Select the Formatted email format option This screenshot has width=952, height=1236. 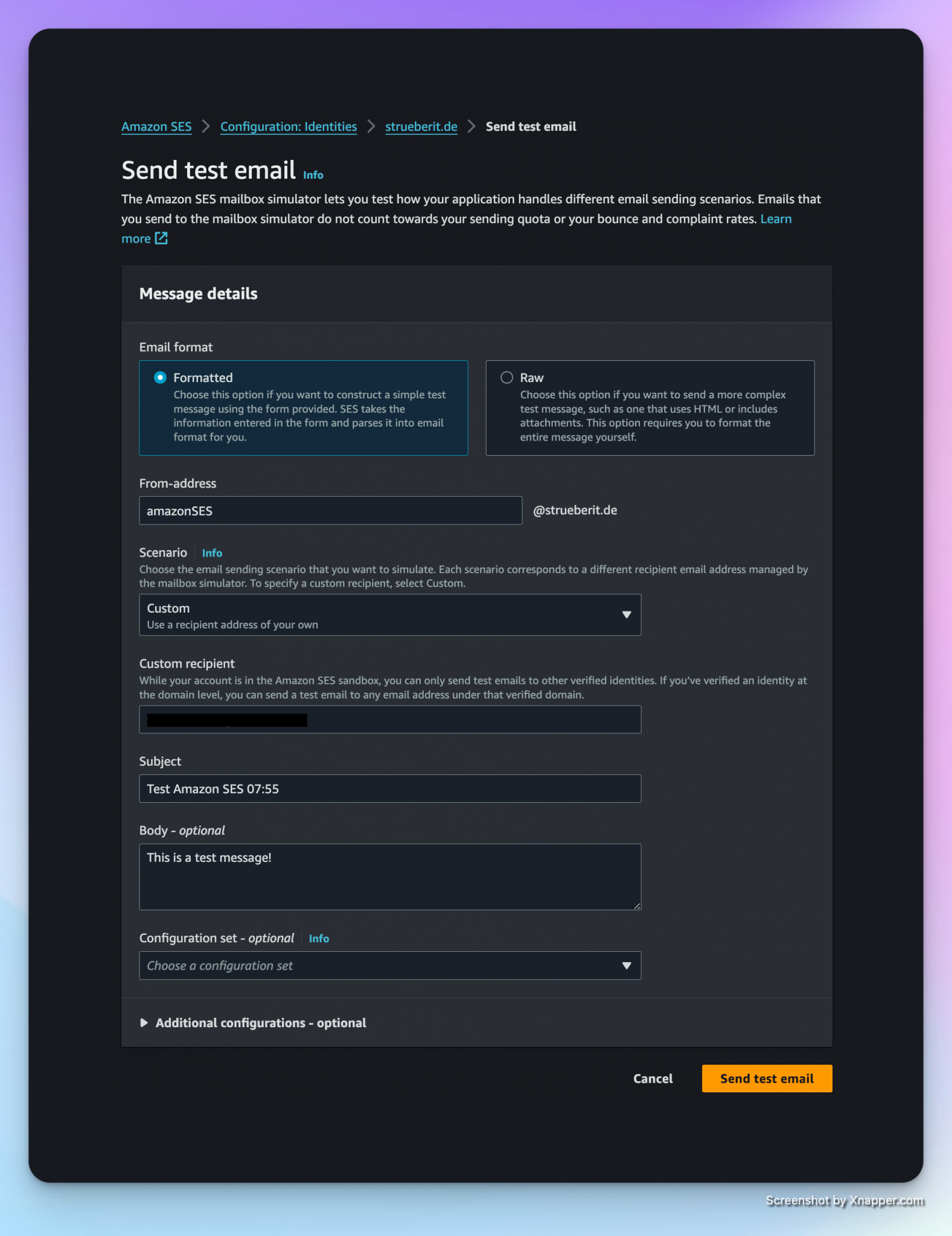click(160, 378)
